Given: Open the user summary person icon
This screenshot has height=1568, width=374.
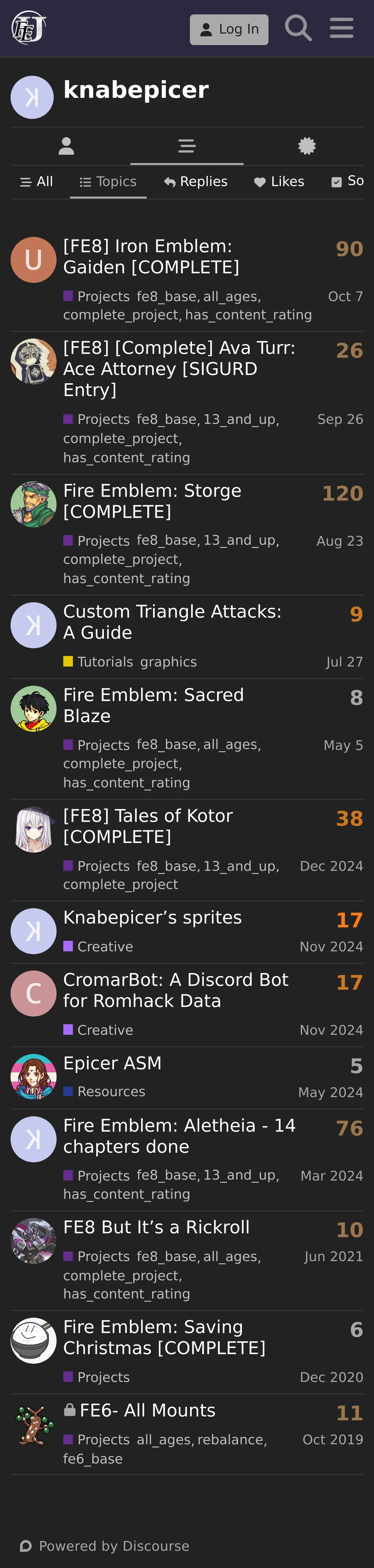Looking at the screenshot, I should click(x=66, y=146).
